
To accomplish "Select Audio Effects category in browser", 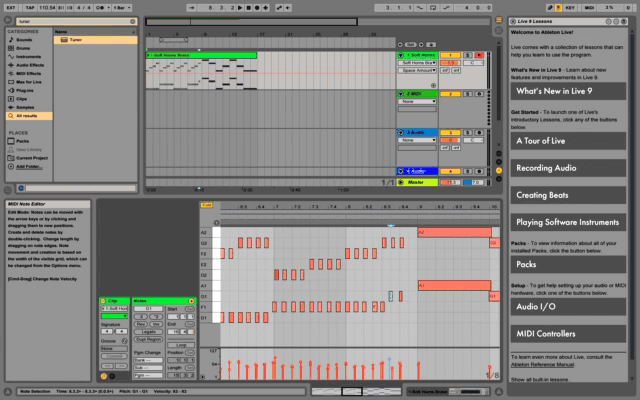I will coord(29,65).
